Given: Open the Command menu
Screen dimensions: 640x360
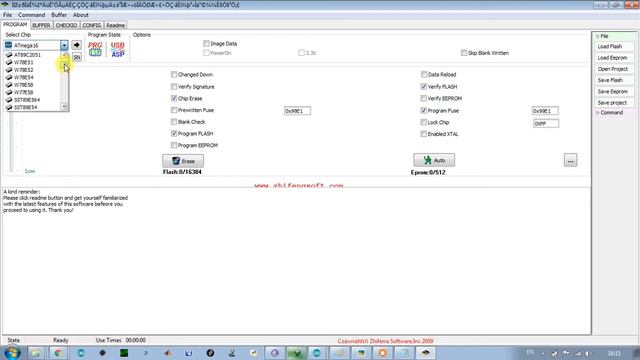Looking at the screenshot, I should (31, 15).
